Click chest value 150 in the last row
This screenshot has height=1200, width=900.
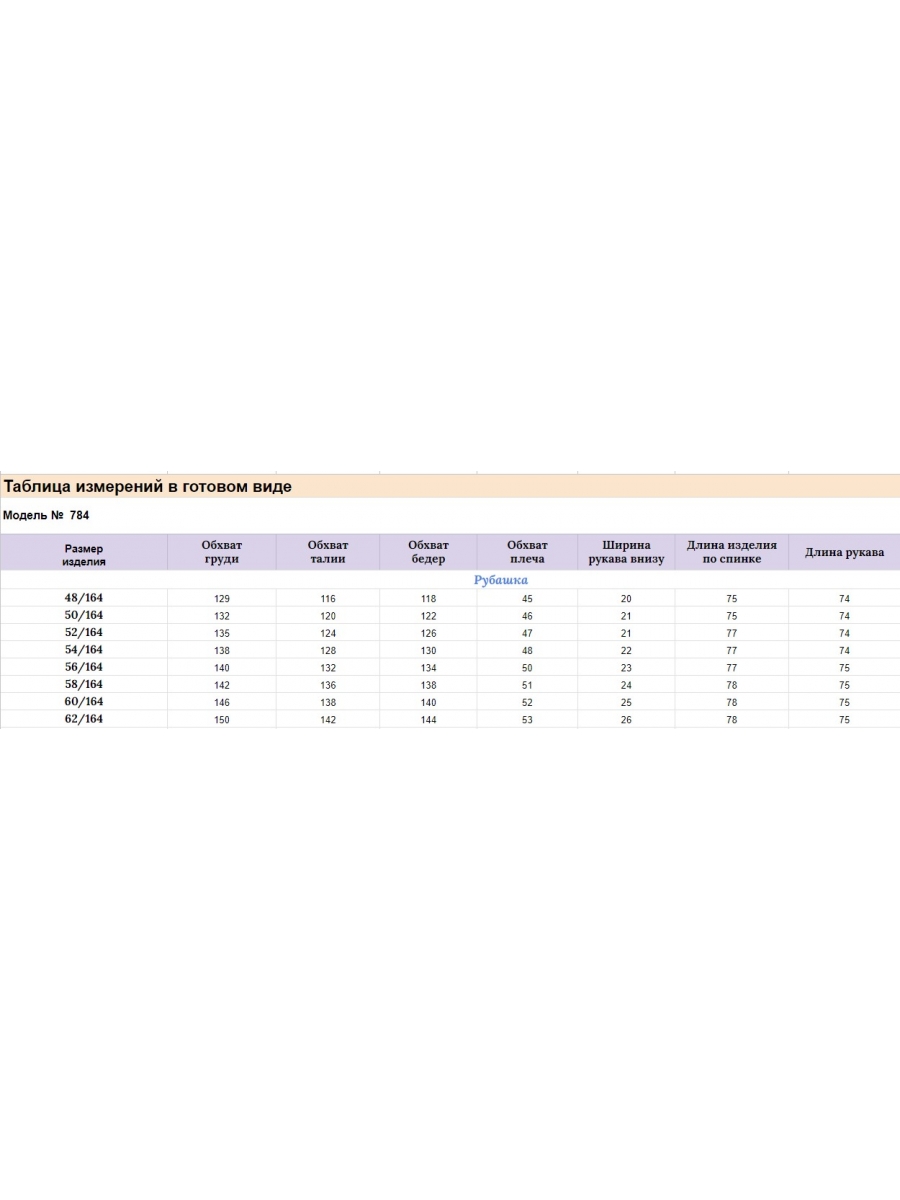(x=222, y=720)
